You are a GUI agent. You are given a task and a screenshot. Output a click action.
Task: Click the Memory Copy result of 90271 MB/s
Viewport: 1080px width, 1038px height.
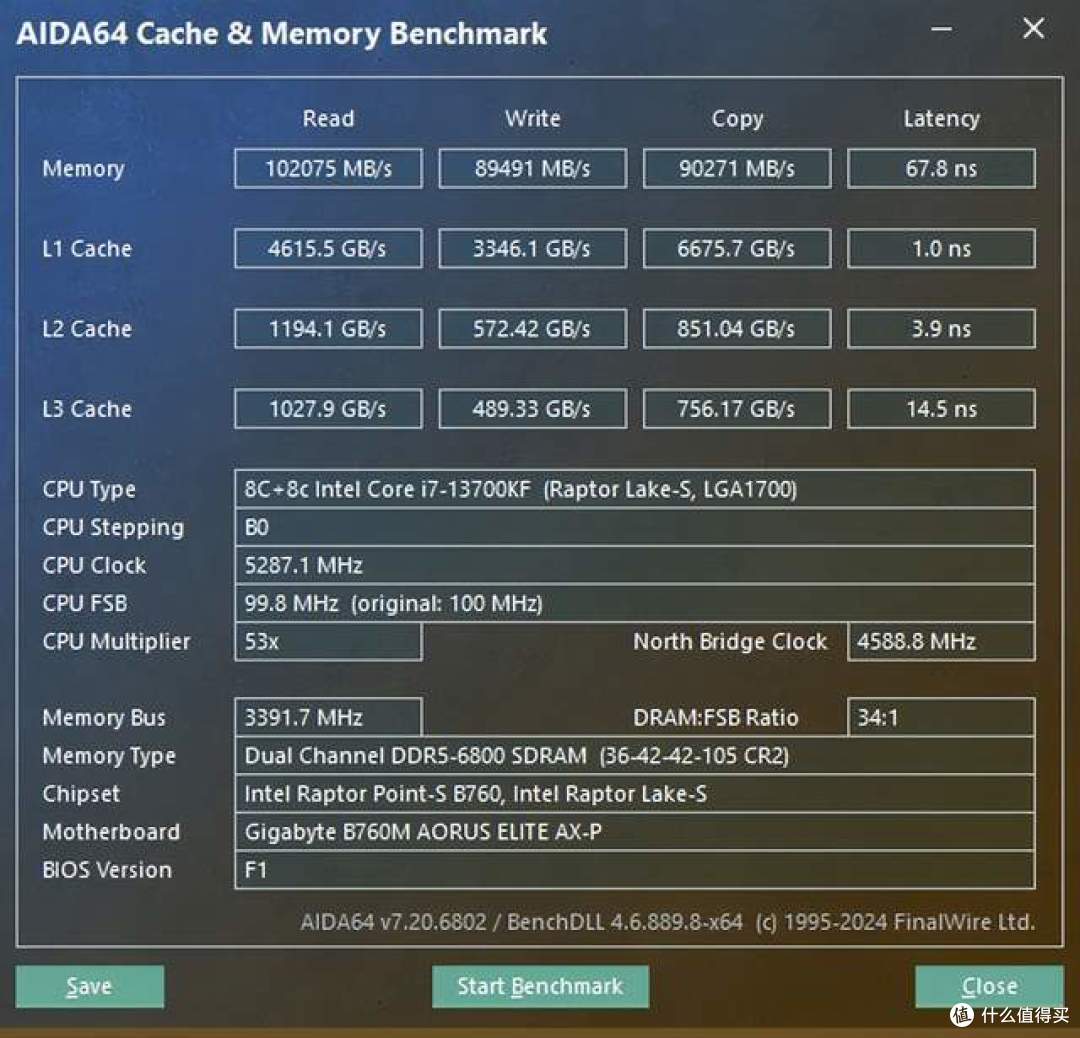tap(737, 168)
